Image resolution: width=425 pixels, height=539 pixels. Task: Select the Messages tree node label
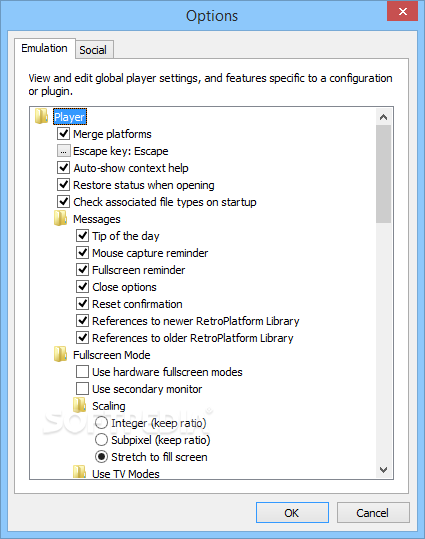click(97, 219)
